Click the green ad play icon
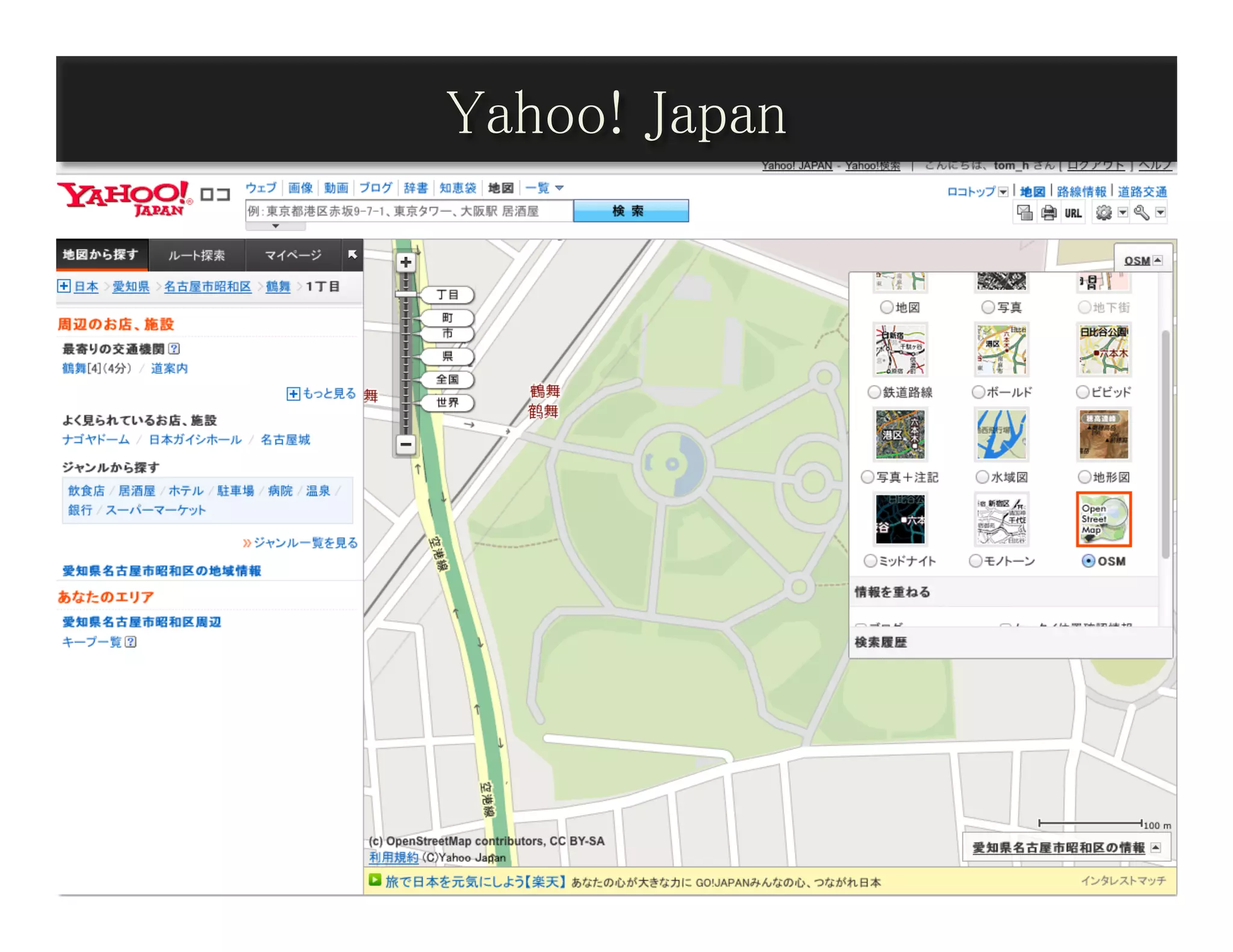1233x952 pixels. (x=375, y=880)
